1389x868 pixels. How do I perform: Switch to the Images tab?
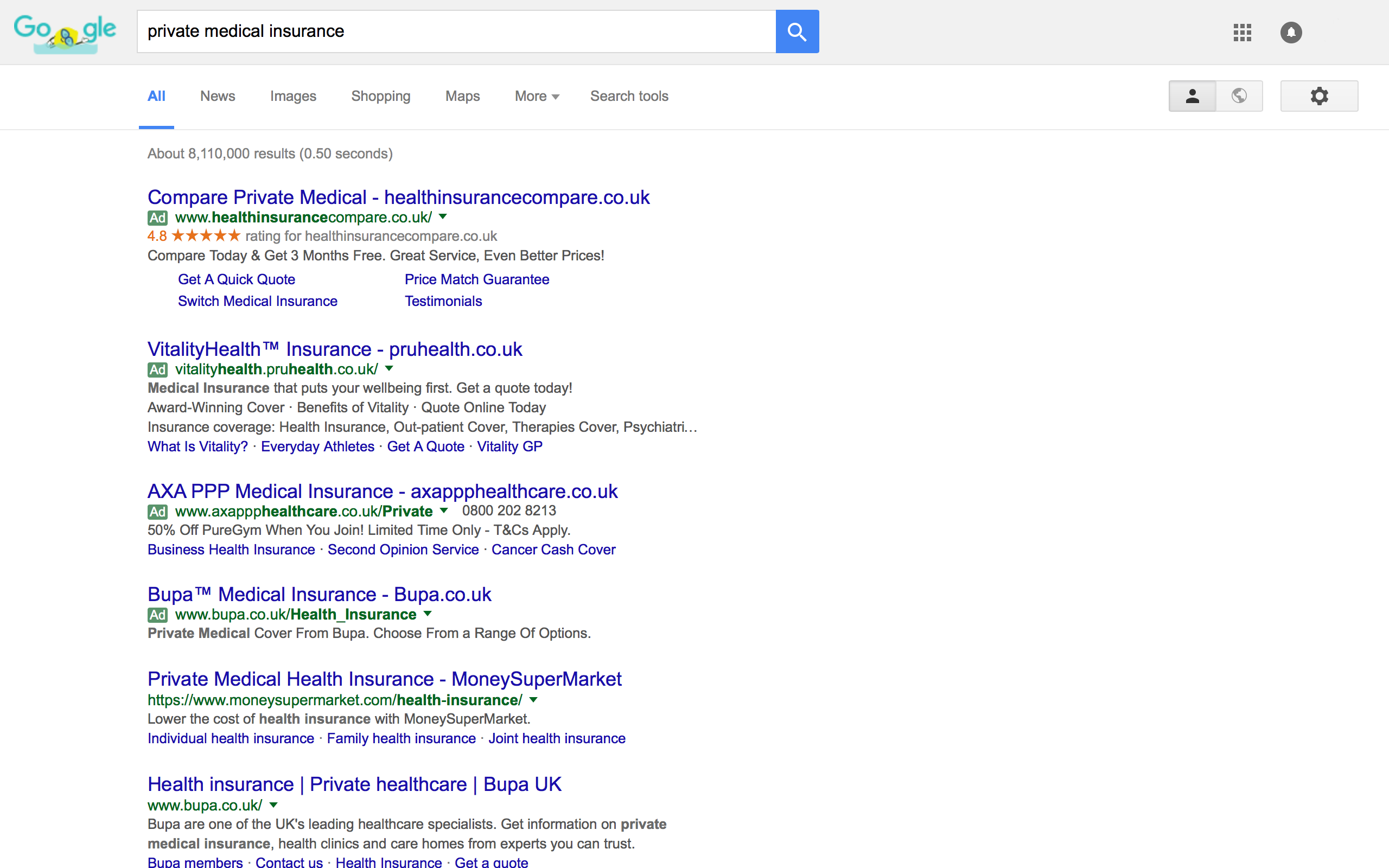point(294,96)
